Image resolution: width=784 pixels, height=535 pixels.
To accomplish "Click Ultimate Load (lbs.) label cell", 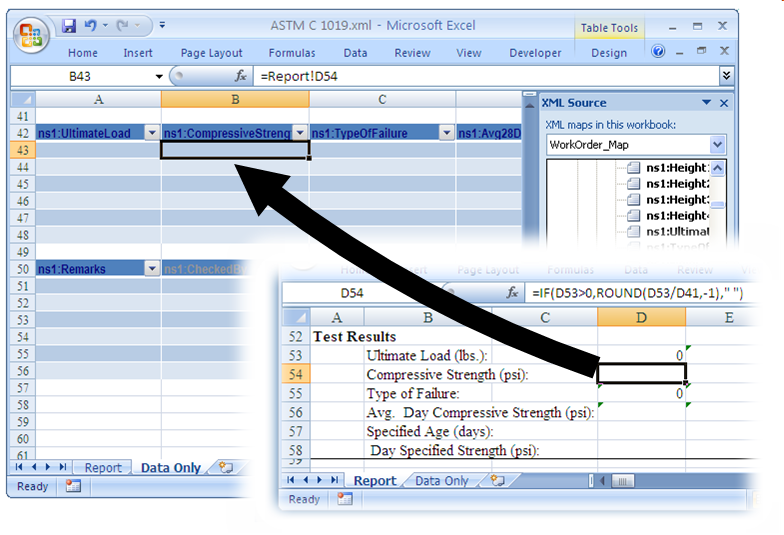I will coord(426,356).
